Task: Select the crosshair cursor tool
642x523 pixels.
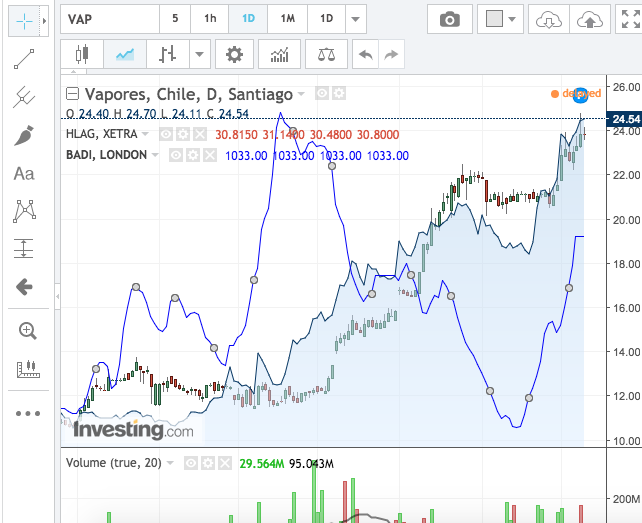Action: pos(24,21)
